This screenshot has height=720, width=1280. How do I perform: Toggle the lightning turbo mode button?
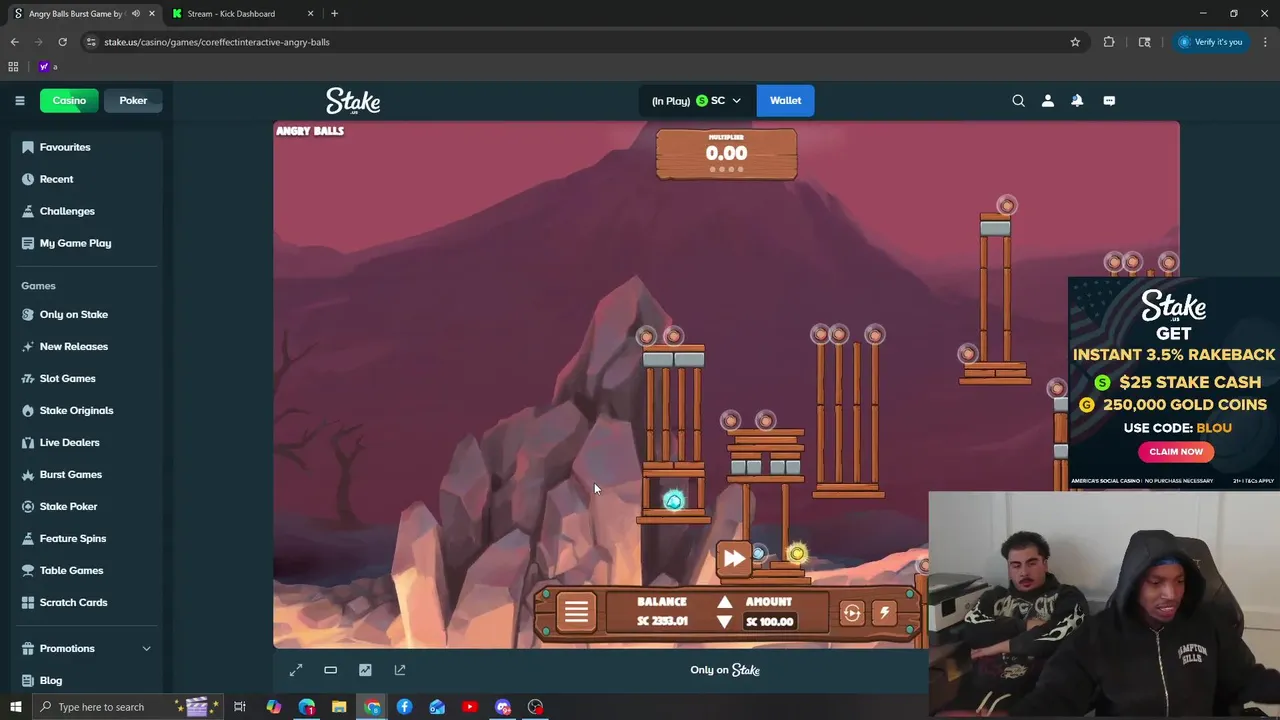pos(885,613)
